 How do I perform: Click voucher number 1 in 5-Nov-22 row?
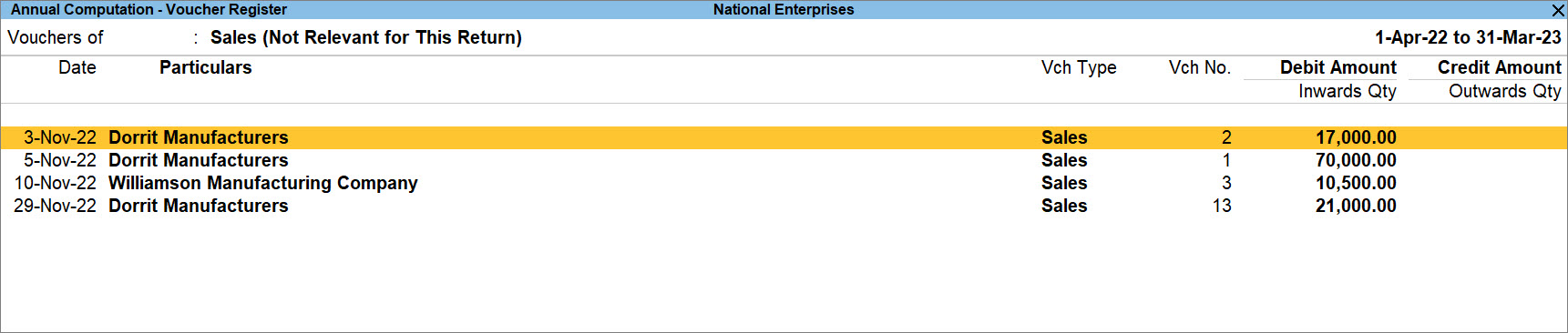(1226, 160)
